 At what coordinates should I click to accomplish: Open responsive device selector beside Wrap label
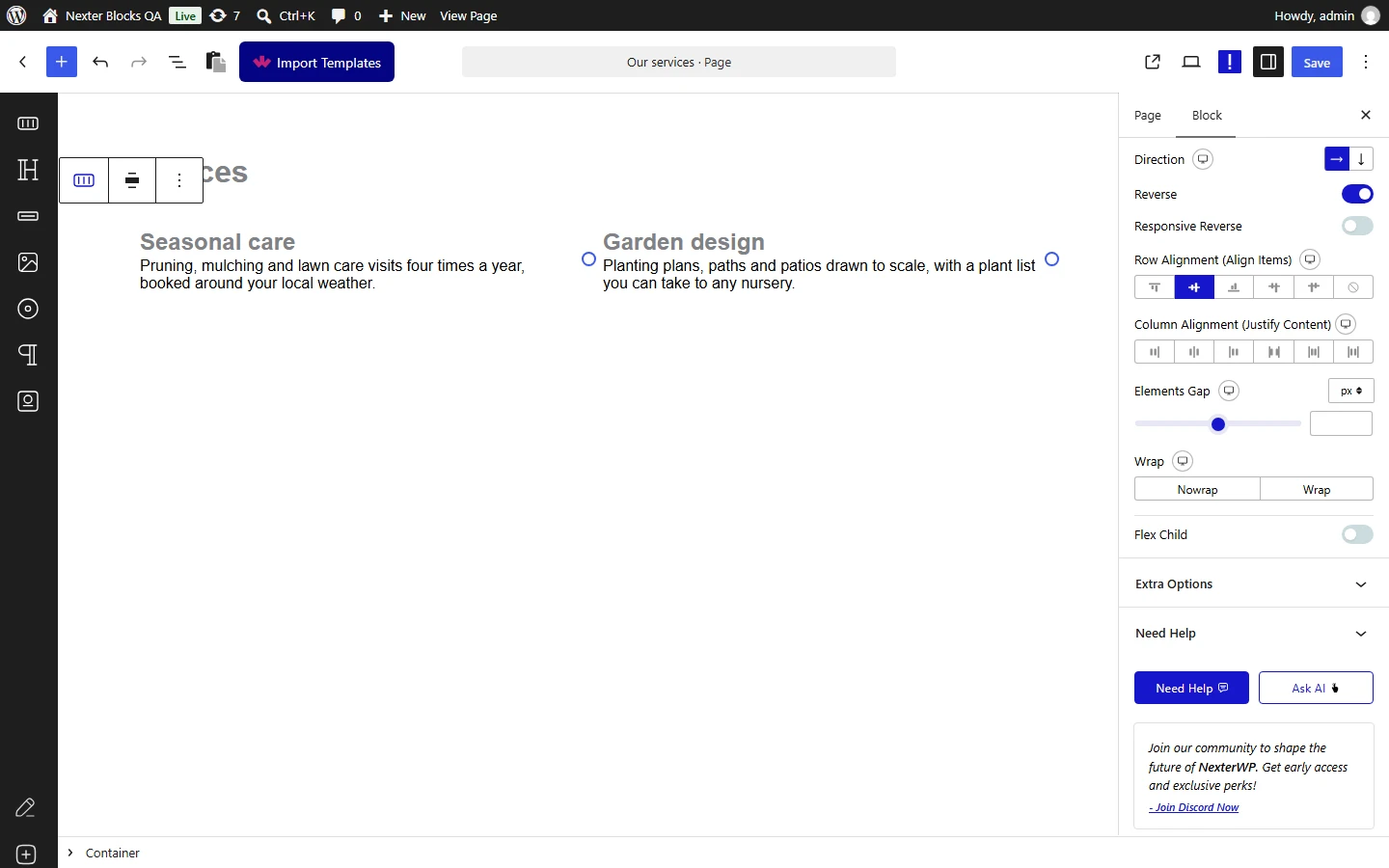pos(1183,461)
